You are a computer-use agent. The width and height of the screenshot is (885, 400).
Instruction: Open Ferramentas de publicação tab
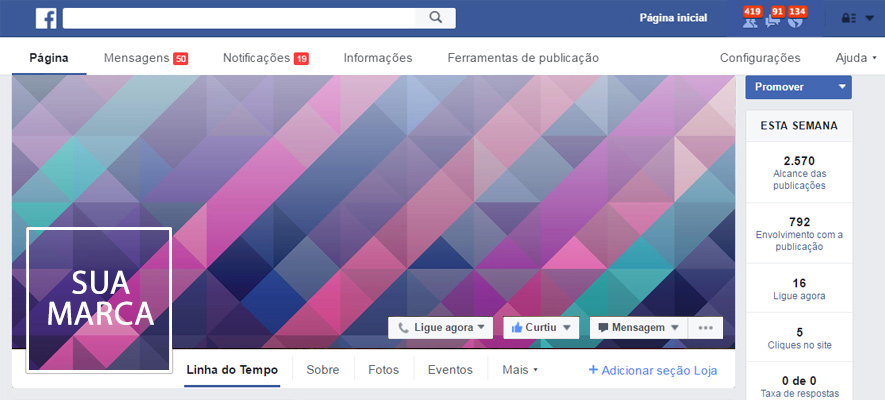[523, 58]
